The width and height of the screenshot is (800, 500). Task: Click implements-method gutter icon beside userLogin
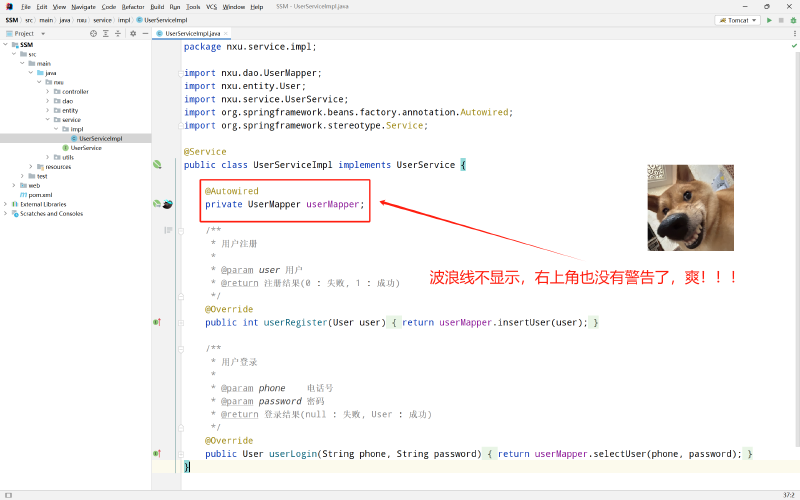pyautogui.click(x=157, y=453)
